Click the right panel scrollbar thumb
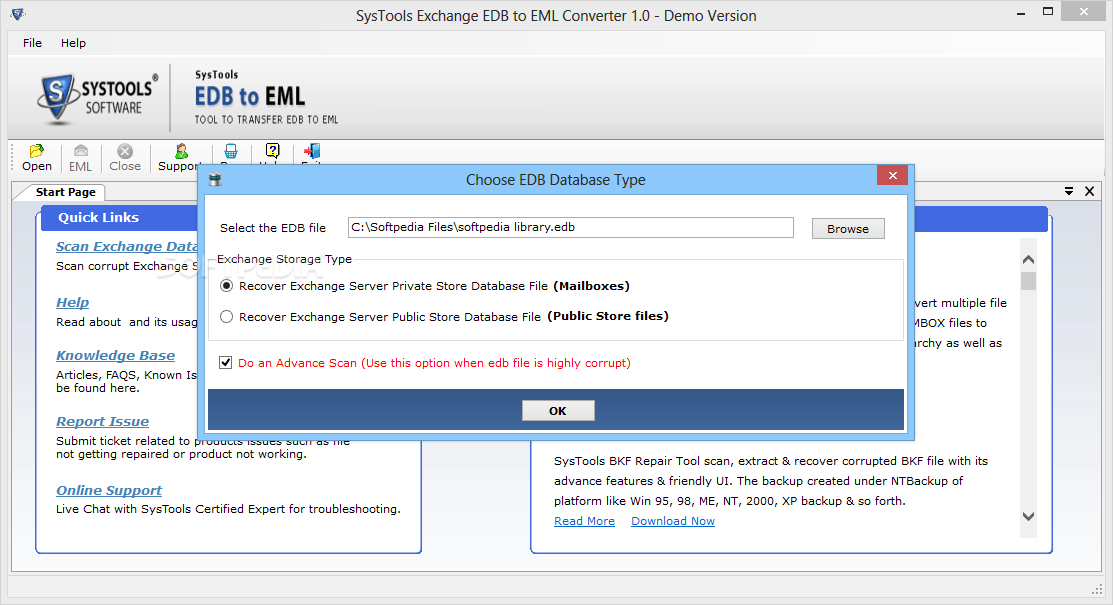1113x605 pixels. click(x=1029, y=281)
